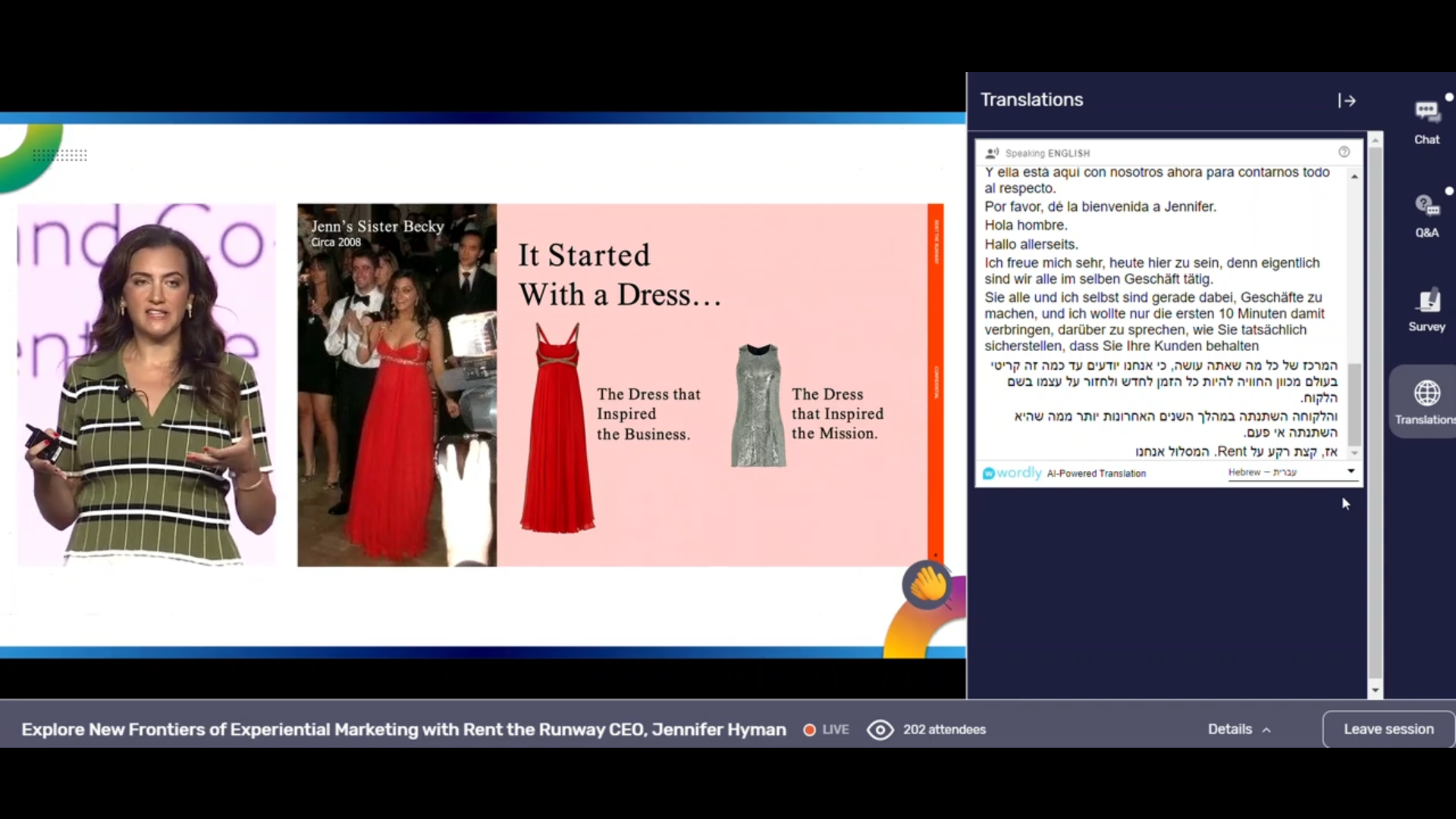The height and width of the screenshot is (819, 1456).
Task: Click the 'It Started With a Dress' slide
Action: click(x=620, y=384)
